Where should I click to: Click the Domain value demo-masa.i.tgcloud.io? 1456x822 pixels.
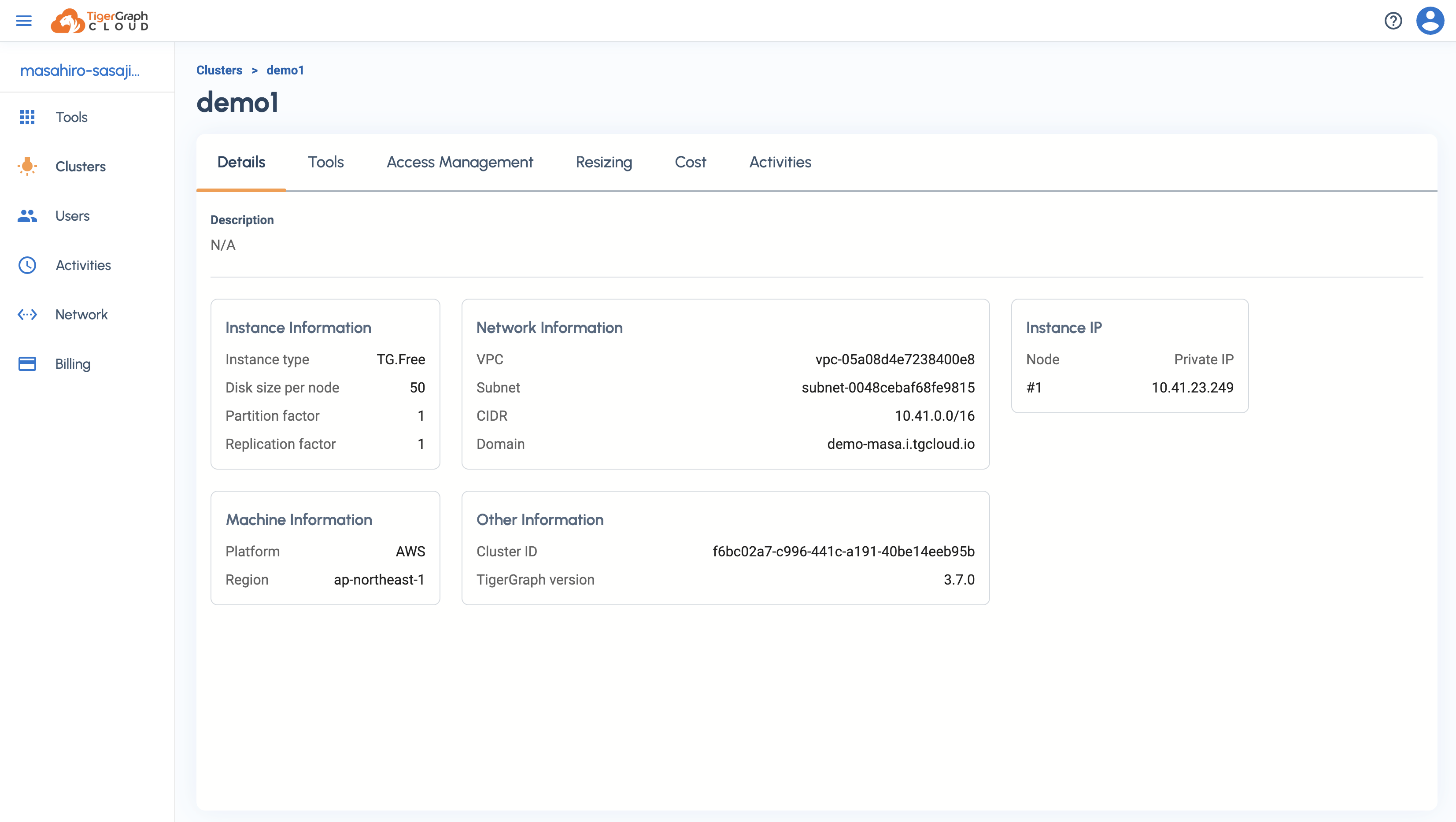coord(900,444)
